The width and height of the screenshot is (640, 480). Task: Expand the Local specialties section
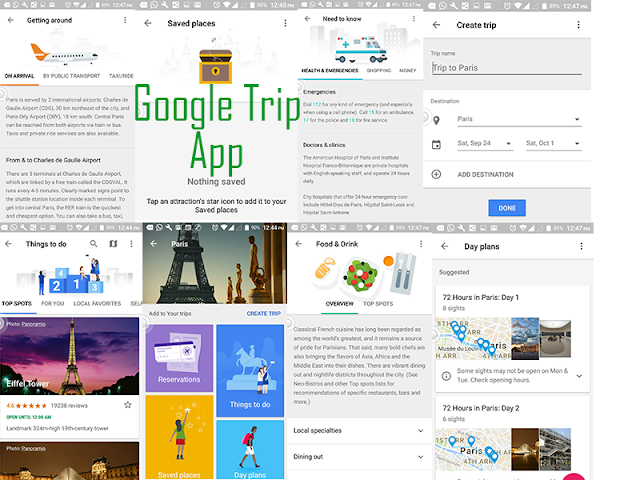[x=359, y=431]
